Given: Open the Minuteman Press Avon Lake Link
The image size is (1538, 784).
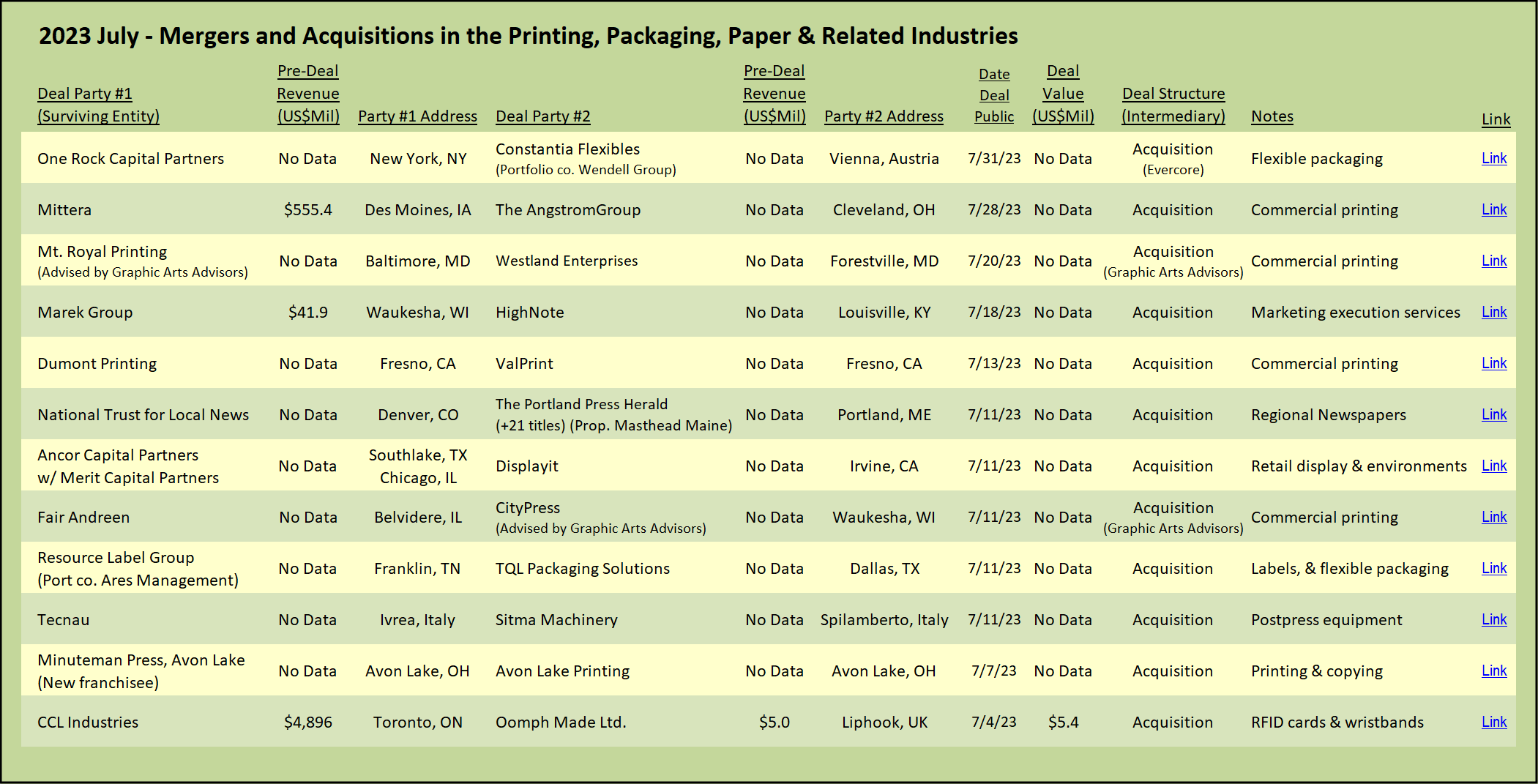Looking at the screenshot, I should [1493, 671].
